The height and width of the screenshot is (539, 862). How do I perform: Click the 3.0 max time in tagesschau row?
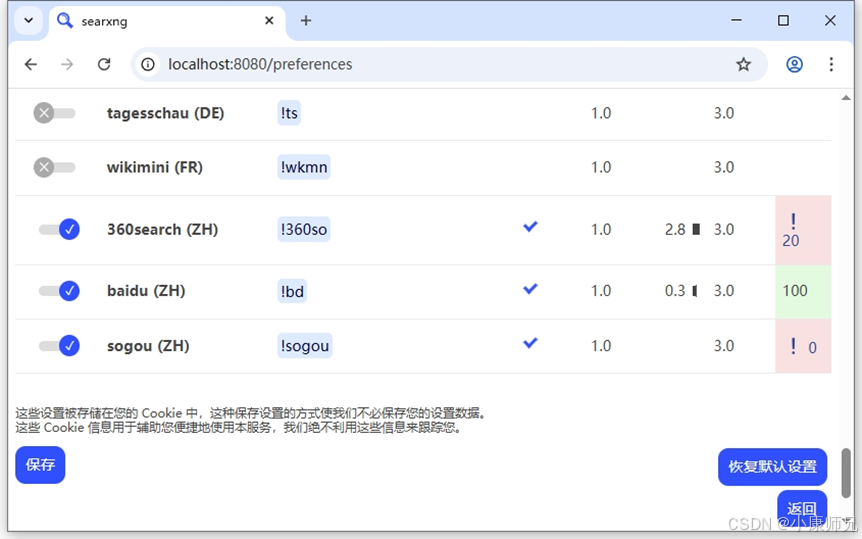(x=723, y=113)
